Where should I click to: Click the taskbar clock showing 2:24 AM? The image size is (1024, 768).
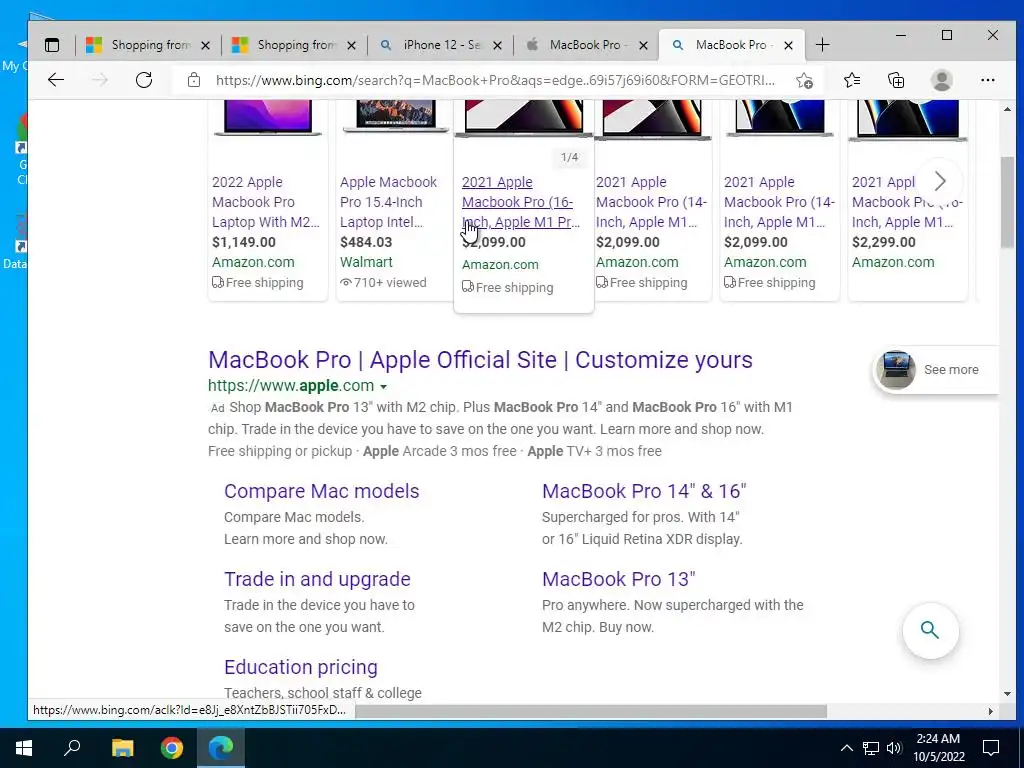tap(938, 748)
